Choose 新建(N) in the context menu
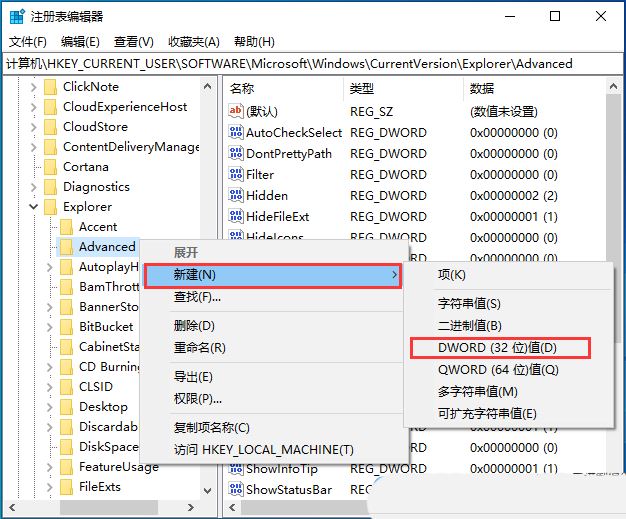Viewport: 626px width, 519px height. 273,275
